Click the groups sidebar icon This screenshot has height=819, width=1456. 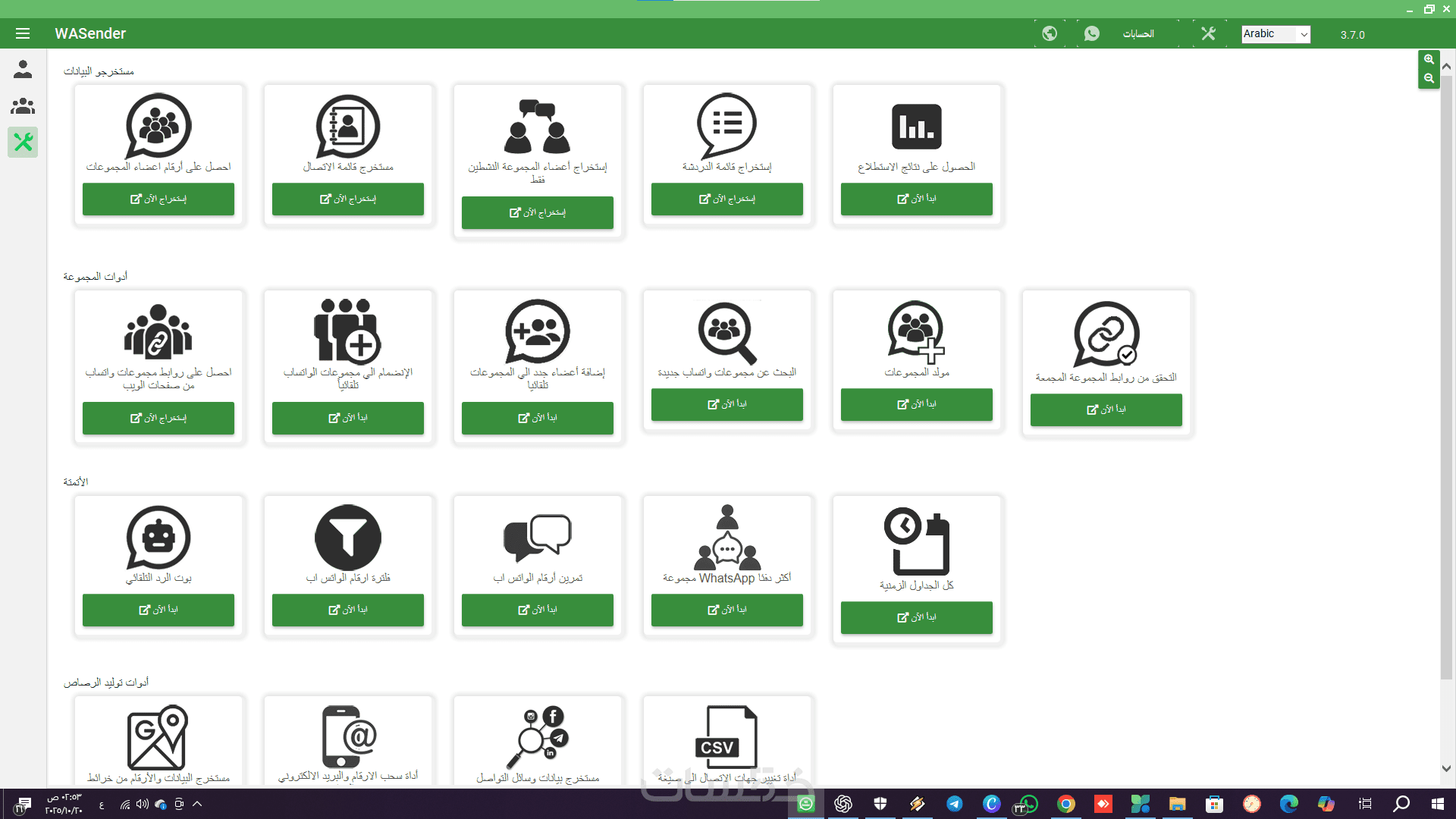tap(23, 105)
